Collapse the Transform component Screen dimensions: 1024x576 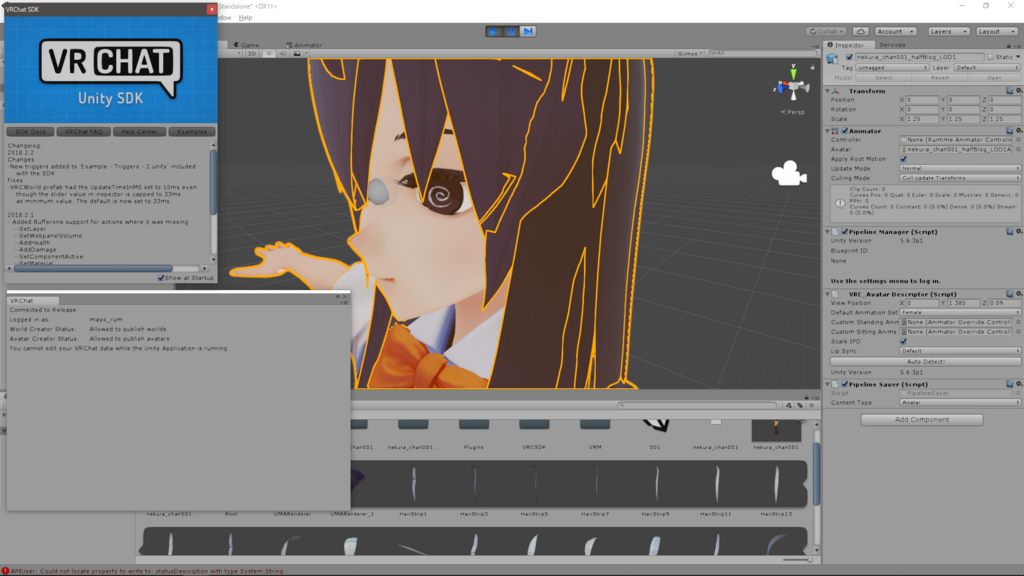[827, 91]
